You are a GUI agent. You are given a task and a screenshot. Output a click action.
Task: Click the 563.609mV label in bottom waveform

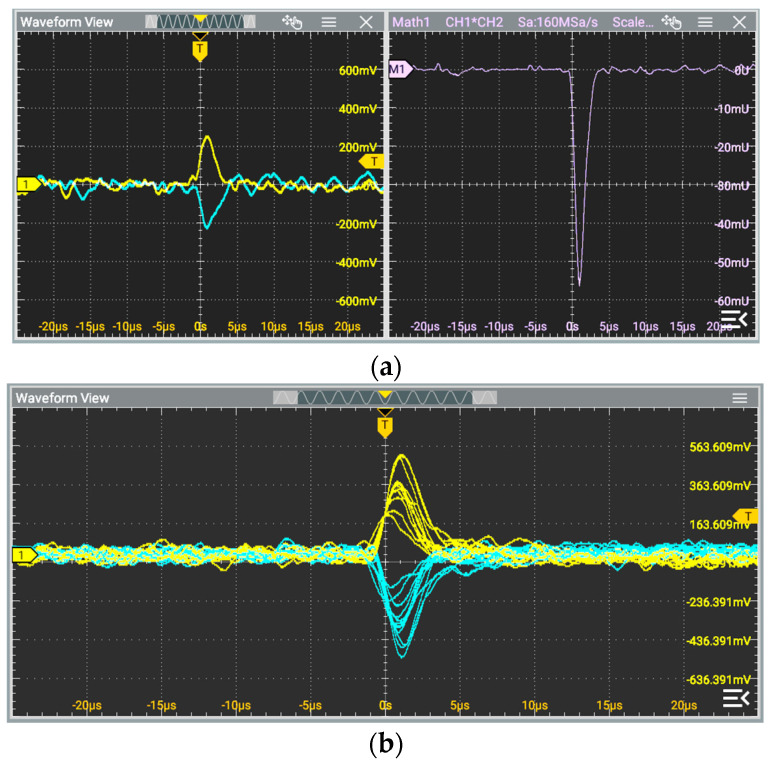719,447
